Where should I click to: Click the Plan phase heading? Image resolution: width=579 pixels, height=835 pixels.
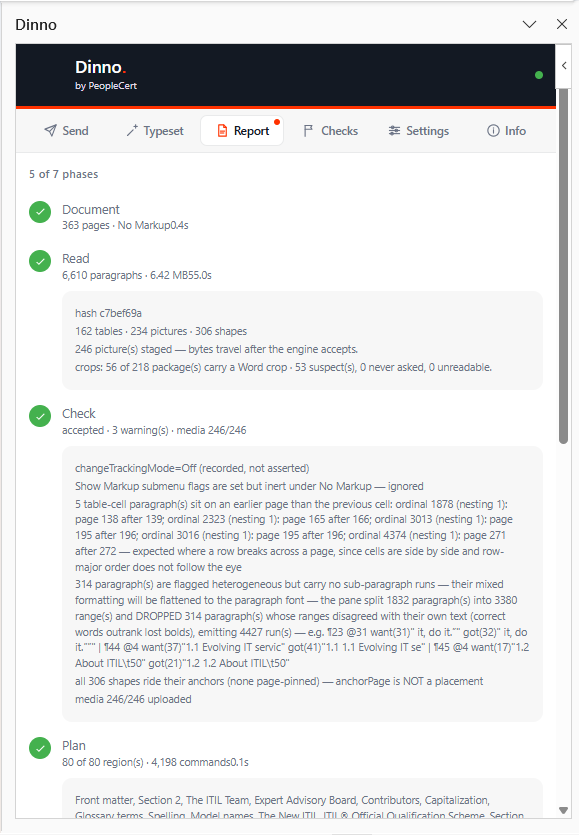[x=74, y=746]
